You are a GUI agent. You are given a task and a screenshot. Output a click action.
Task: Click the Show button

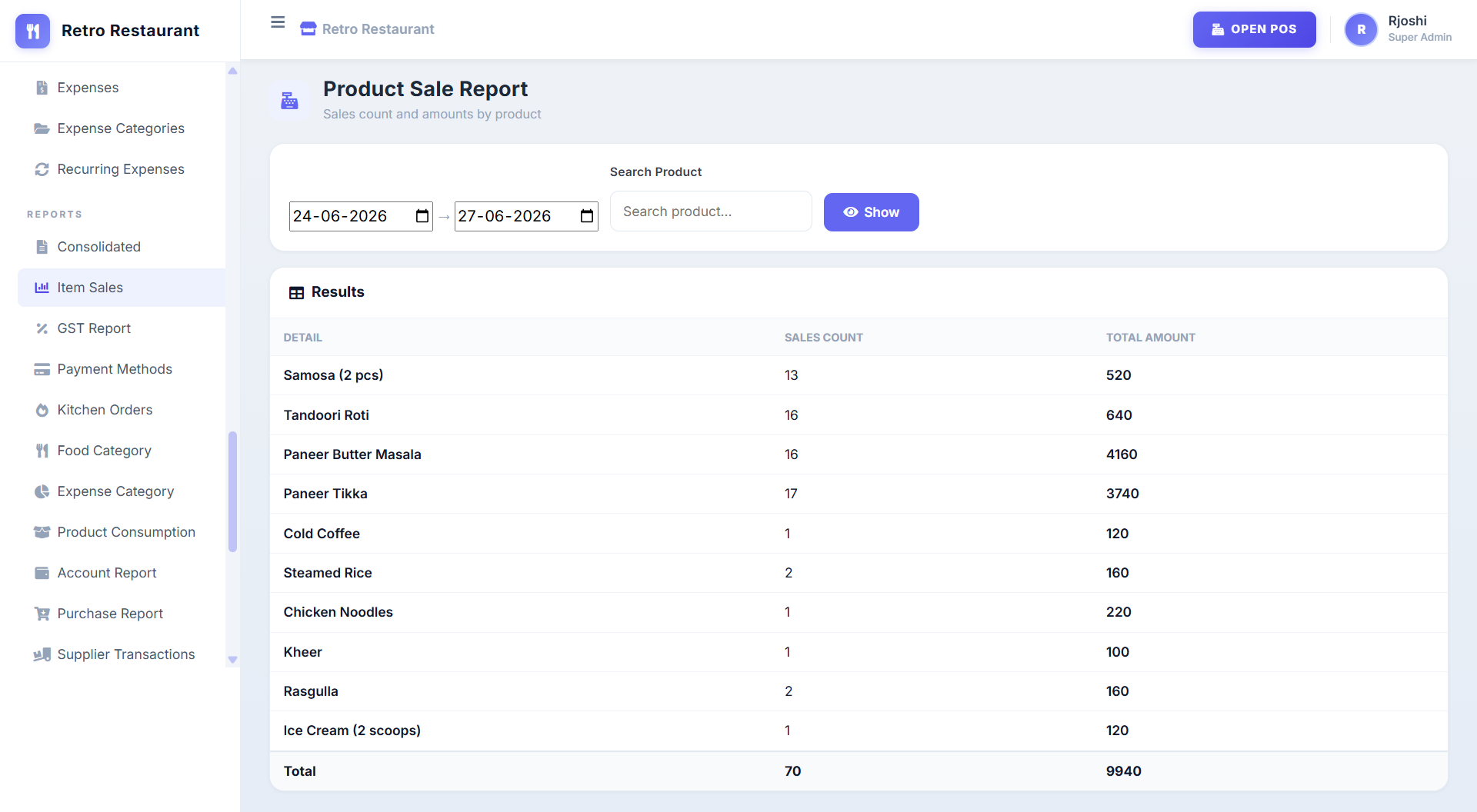tap(871, 212)
